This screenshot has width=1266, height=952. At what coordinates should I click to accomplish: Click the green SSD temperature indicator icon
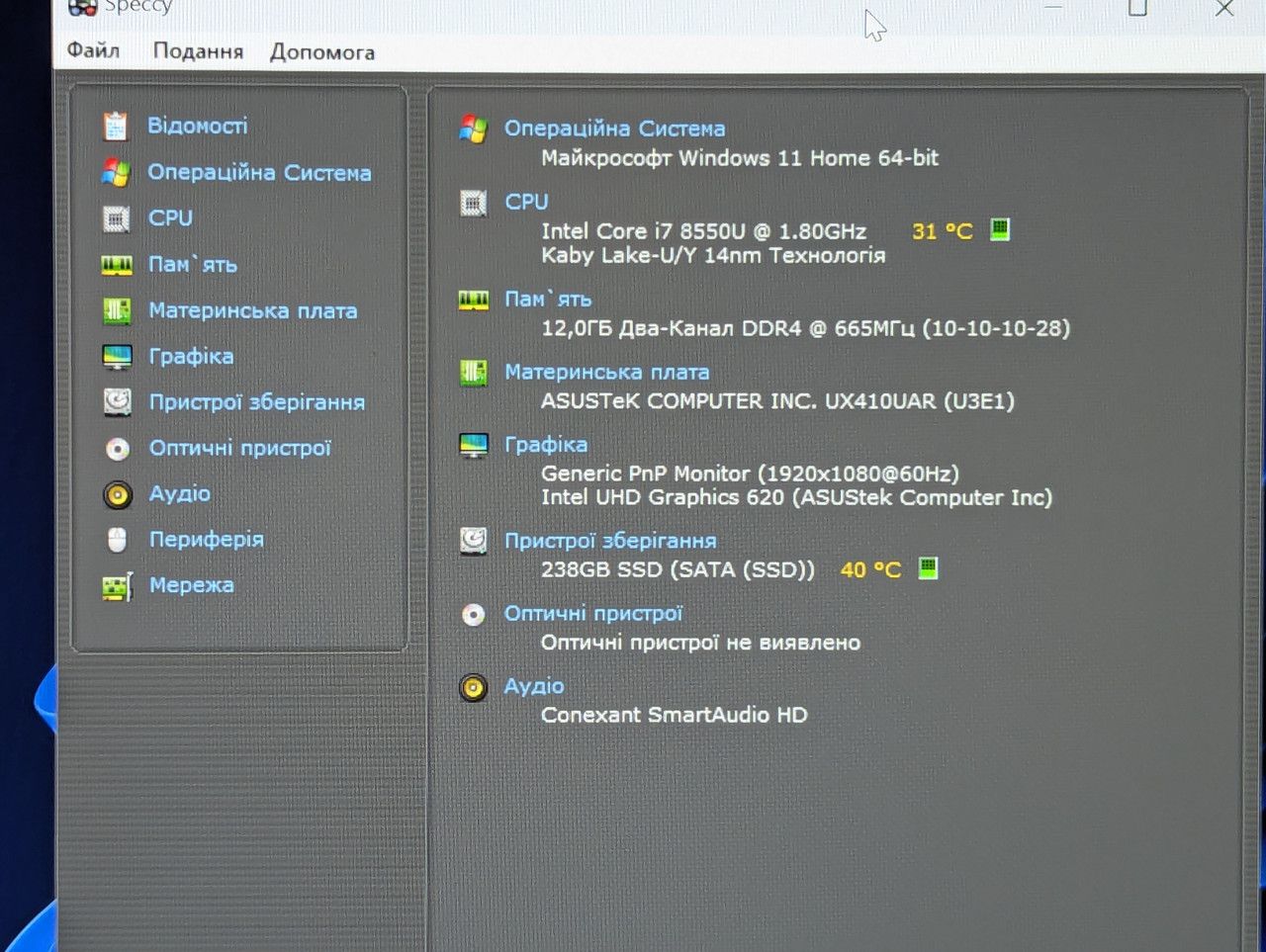pos(928,568)
